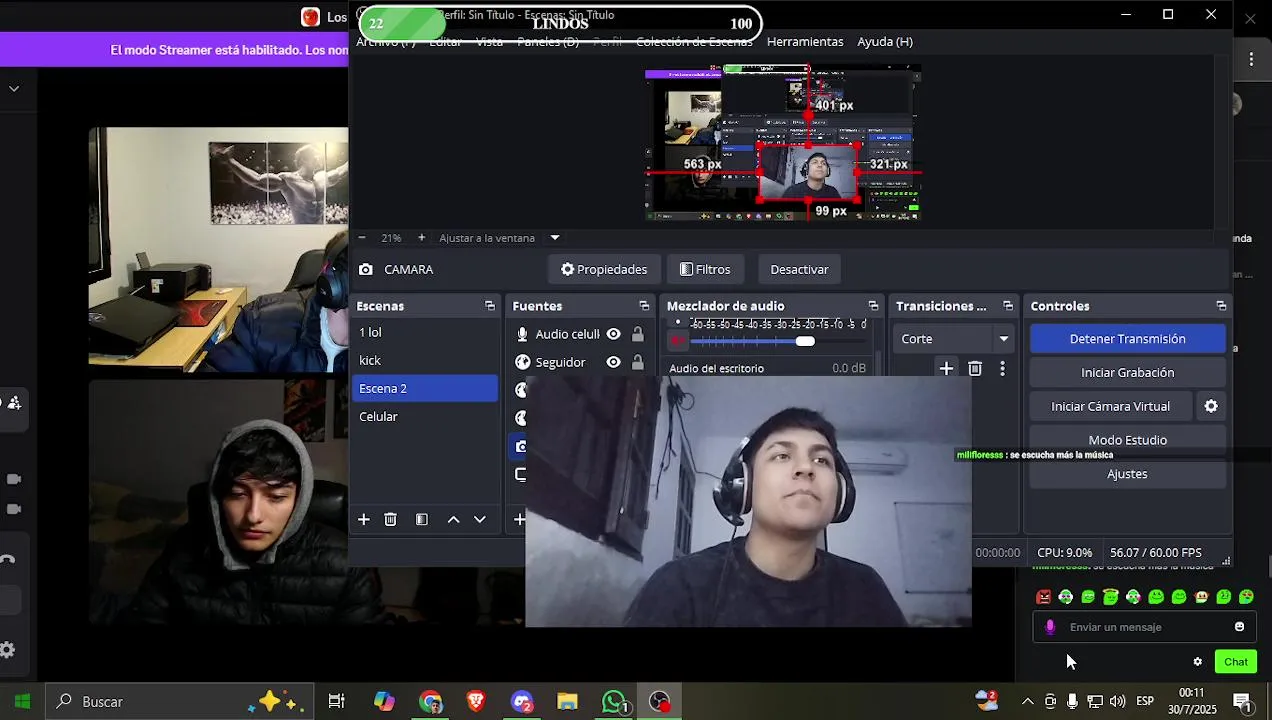Open chat settings gear icon
The height and width of the screenshot is (720, 1272).
(x=1198, y=662)
